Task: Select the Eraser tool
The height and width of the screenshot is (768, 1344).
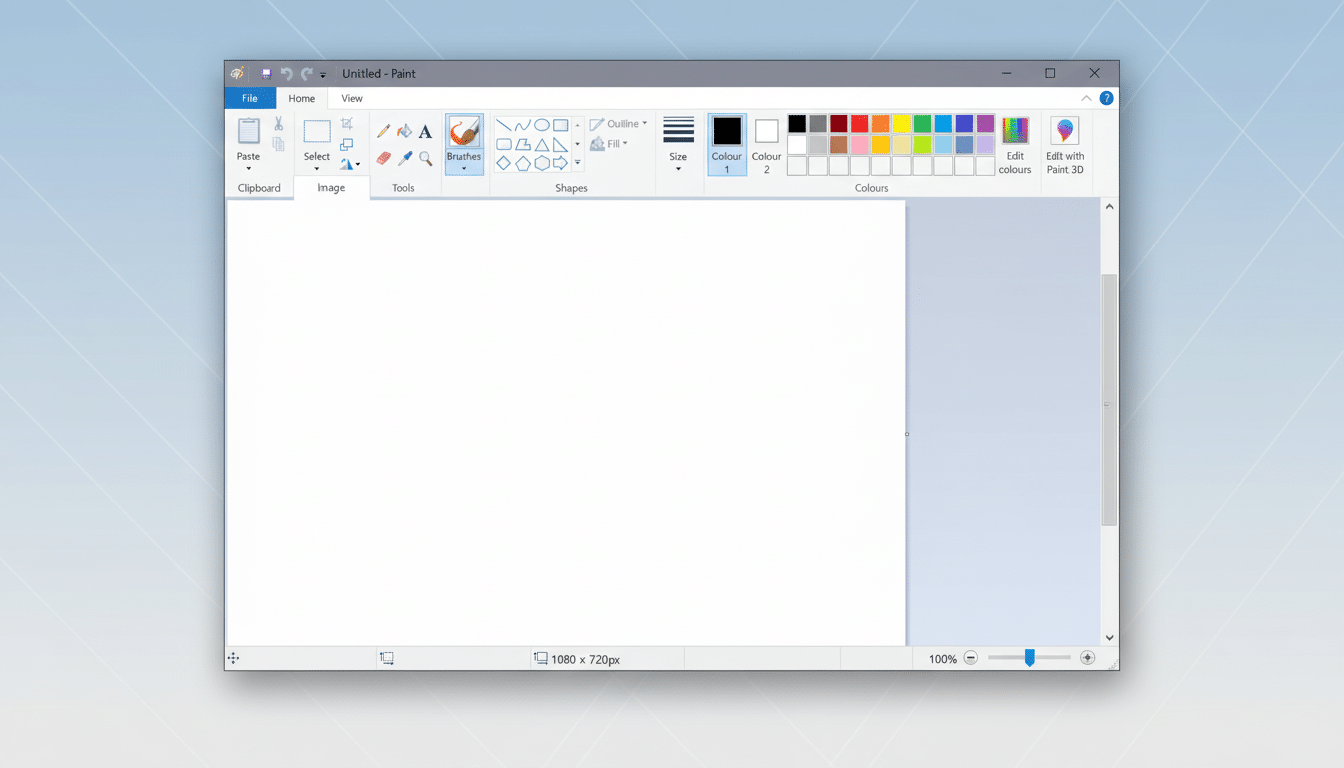Action: [x=383, y=157]
